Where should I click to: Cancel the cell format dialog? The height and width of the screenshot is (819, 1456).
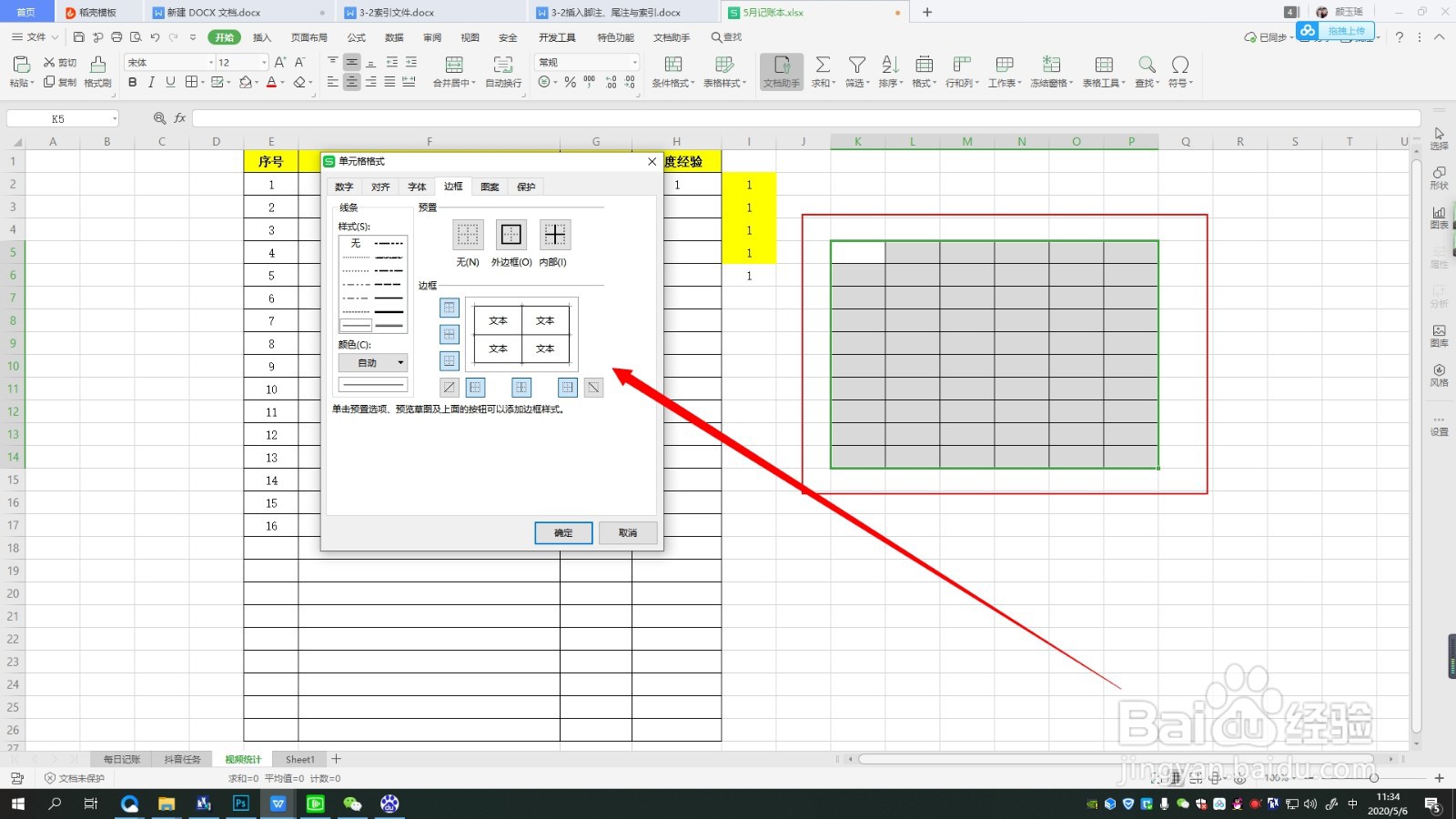(x=628, y=532)
